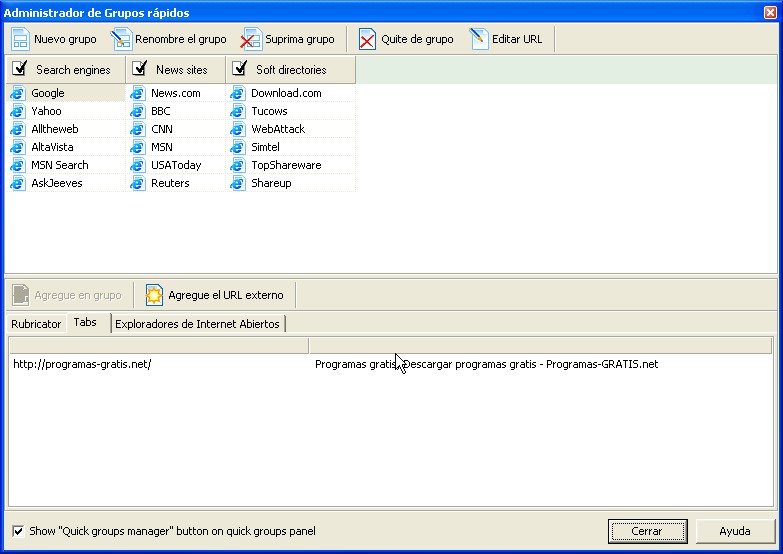The image size is (783, 554).
Task: Click the Programas gratis page title cell
Action: coord(486,364)
